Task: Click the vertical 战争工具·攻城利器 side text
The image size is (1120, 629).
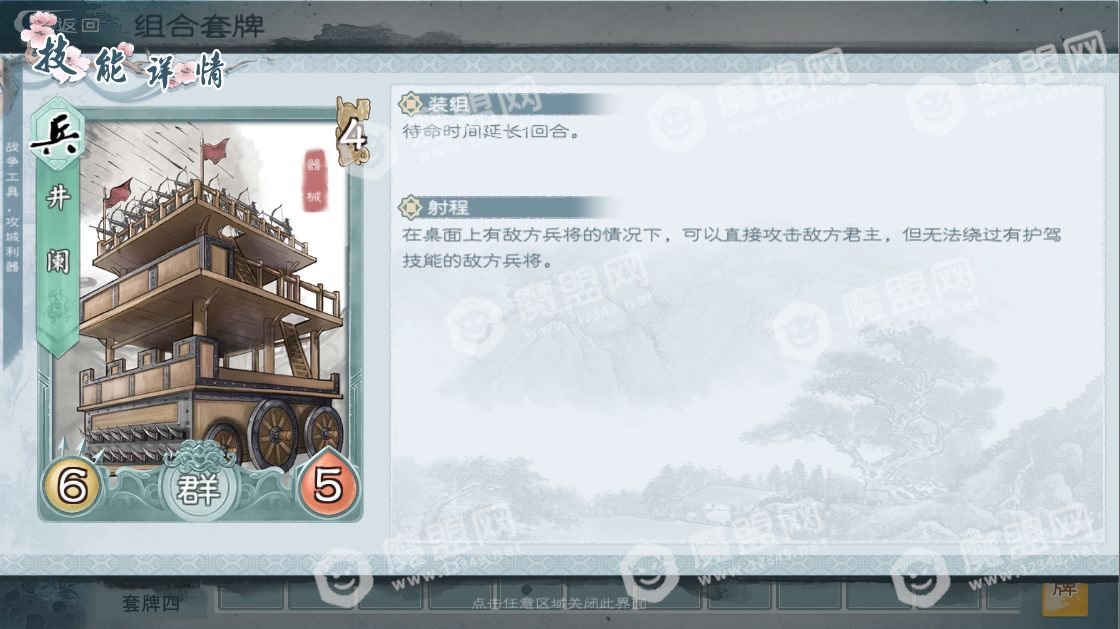Action: pos(12,207)
